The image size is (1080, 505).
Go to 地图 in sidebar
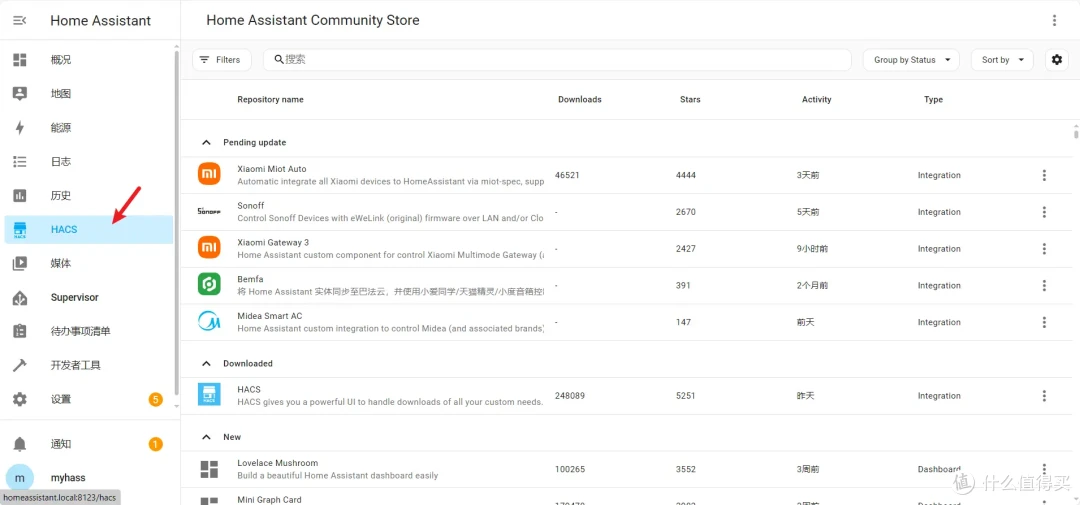(x=89, y=94)
